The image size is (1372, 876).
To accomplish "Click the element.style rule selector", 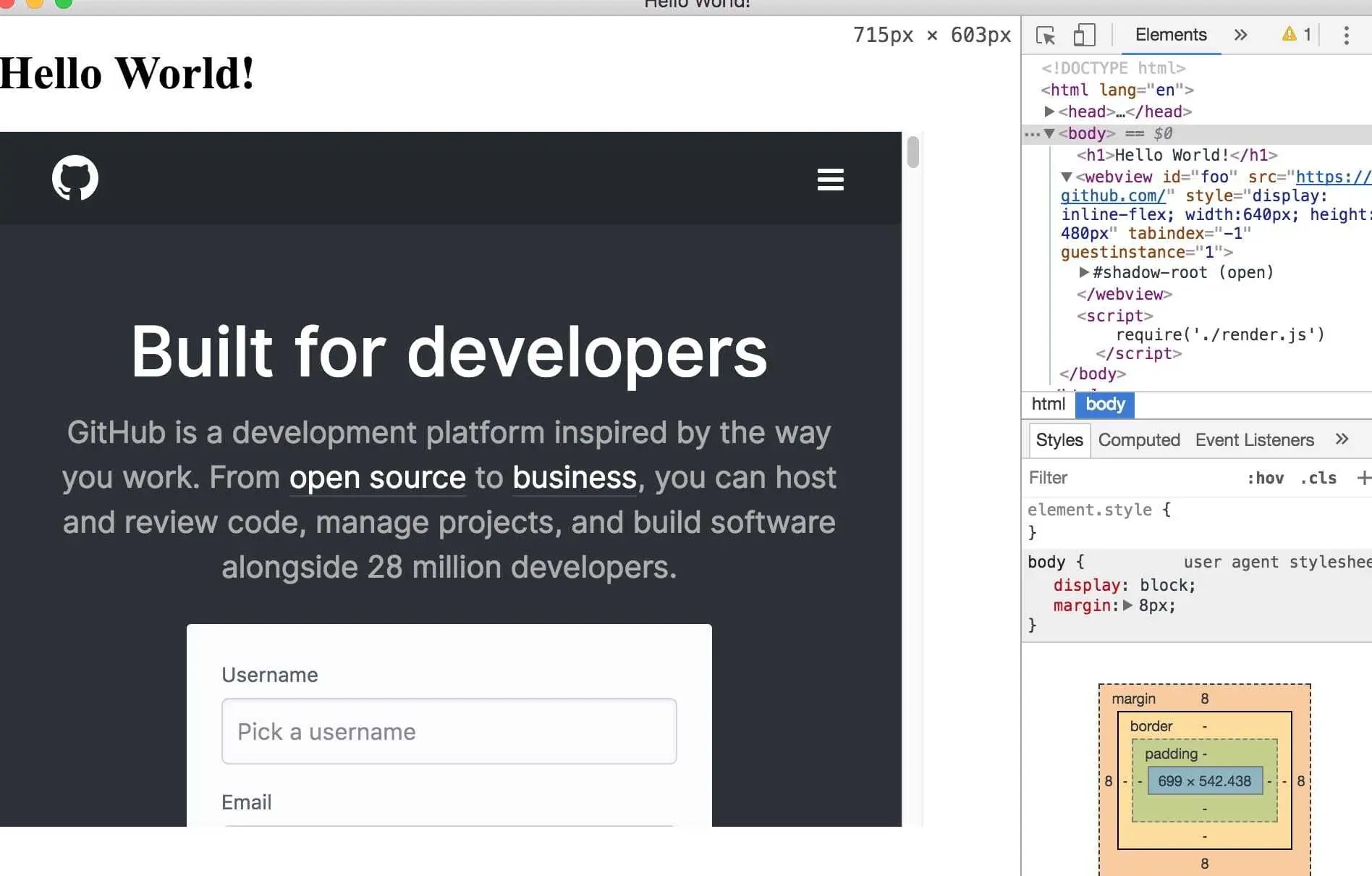I will (x=1090, y=510).
